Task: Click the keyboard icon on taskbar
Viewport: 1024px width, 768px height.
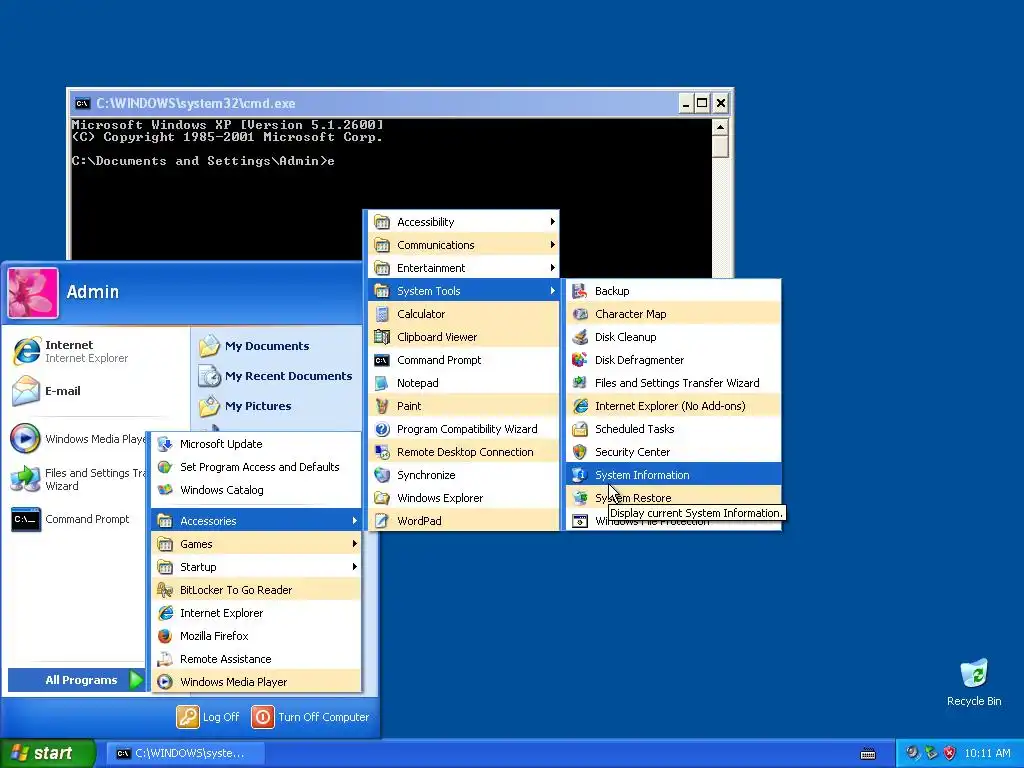Action: pos(868,754)
